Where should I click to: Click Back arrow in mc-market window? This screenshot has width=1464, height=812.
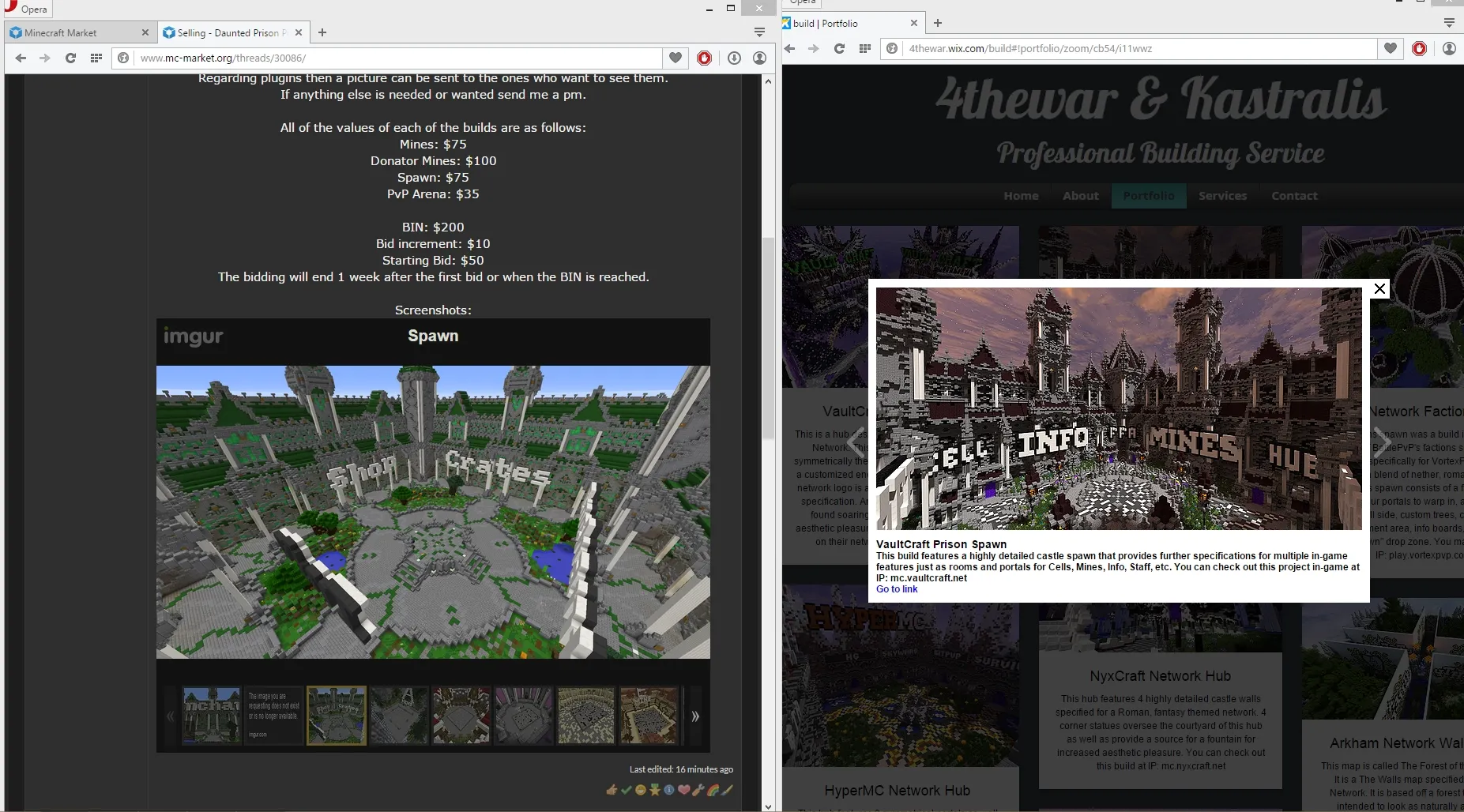click(21, 58)
